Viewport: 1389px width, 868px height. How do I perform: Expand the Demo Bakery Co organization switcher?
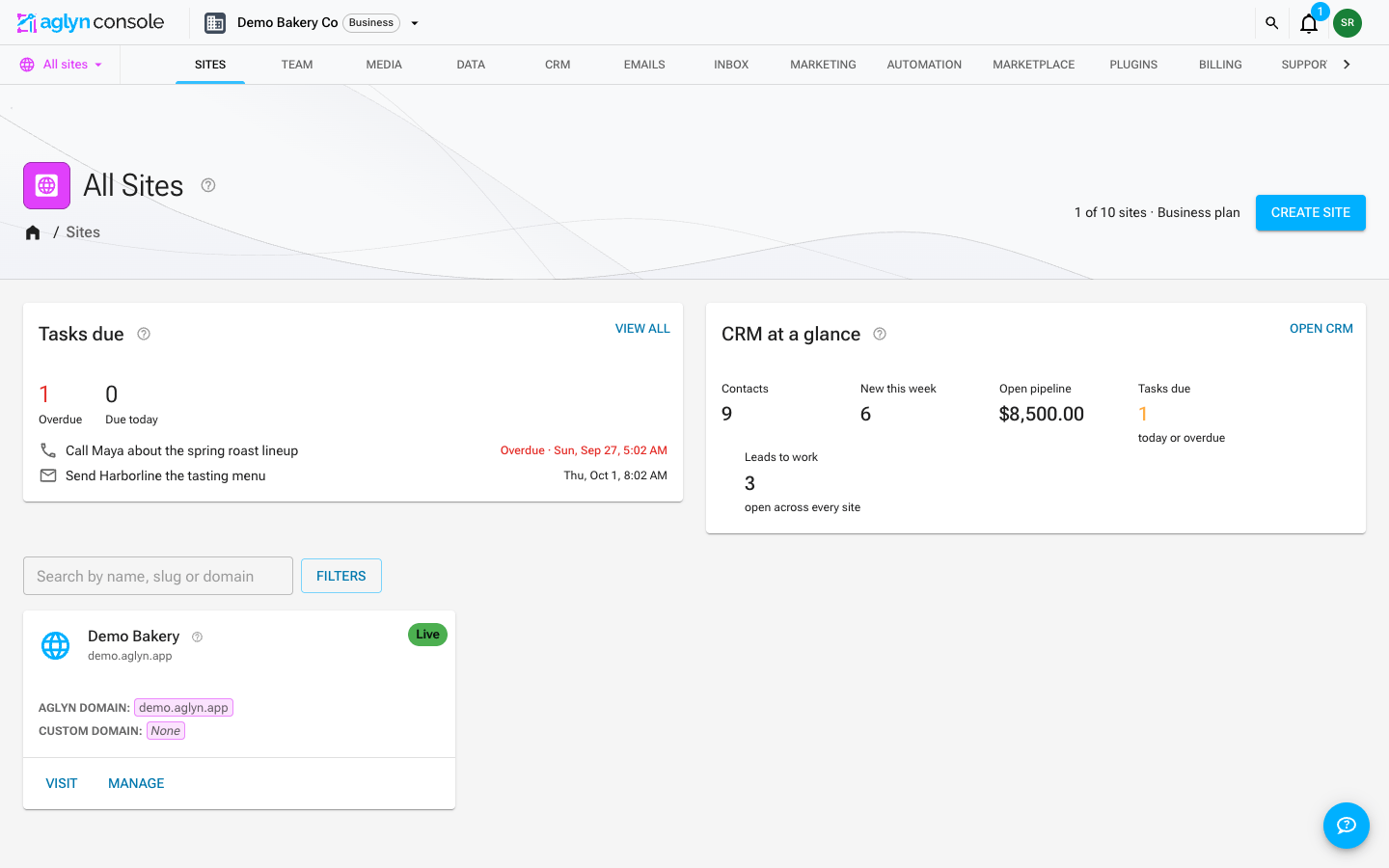[x=415, y=23]
